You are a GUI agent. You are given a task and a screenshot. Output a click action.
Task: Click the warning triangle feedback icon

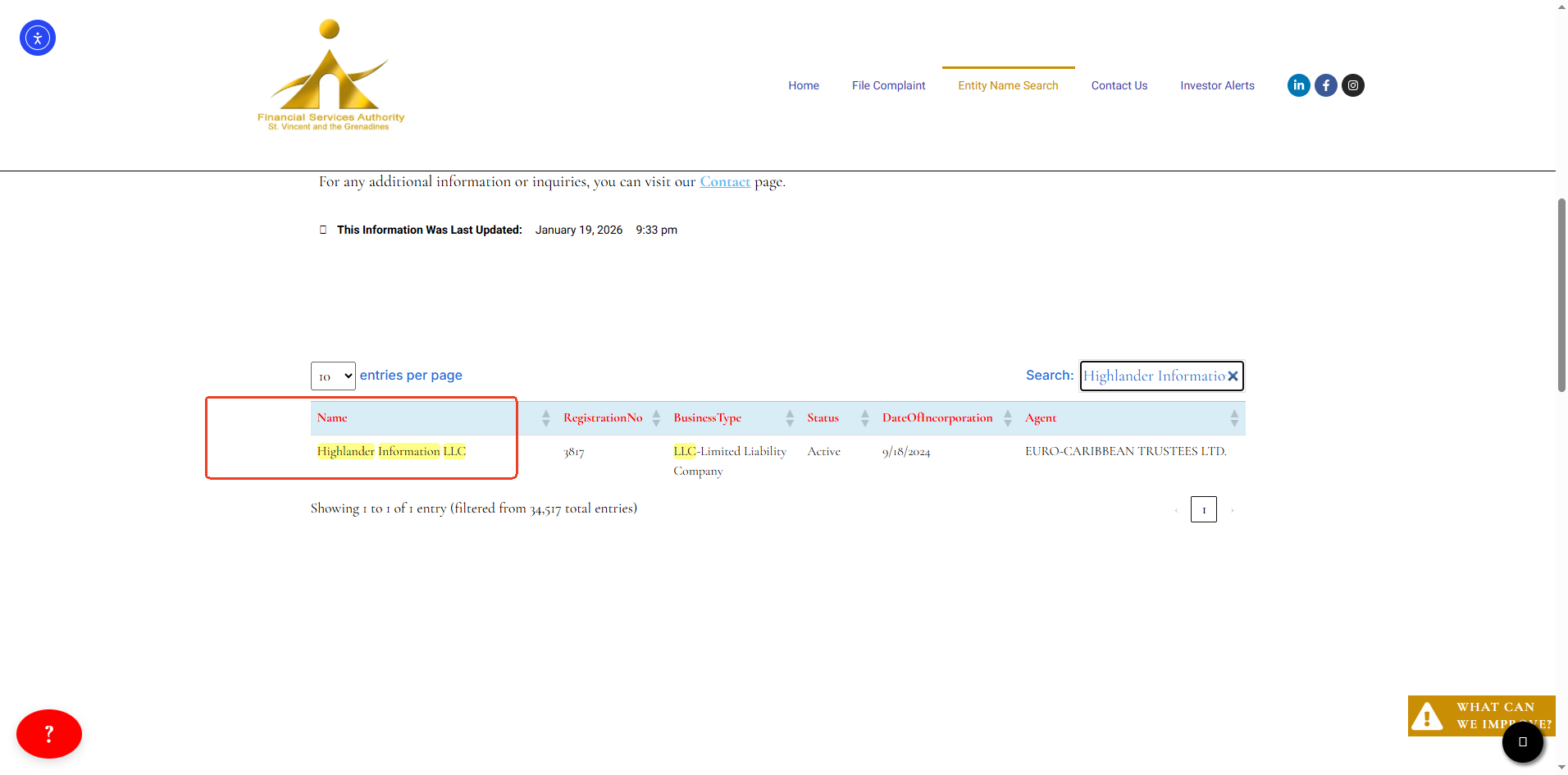(x=1427, y=716)
